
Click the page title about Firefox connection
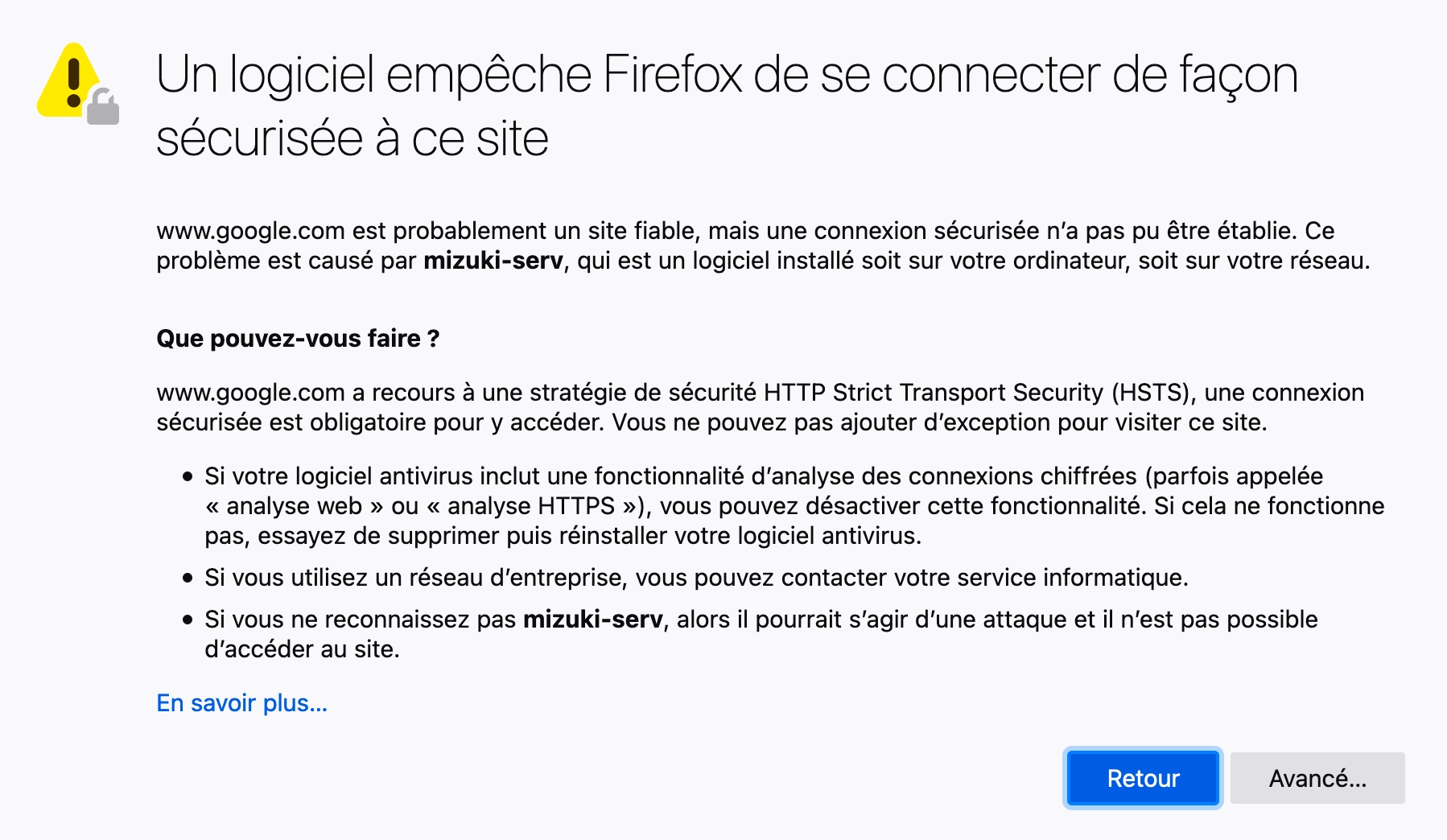(x=727, y=106)
